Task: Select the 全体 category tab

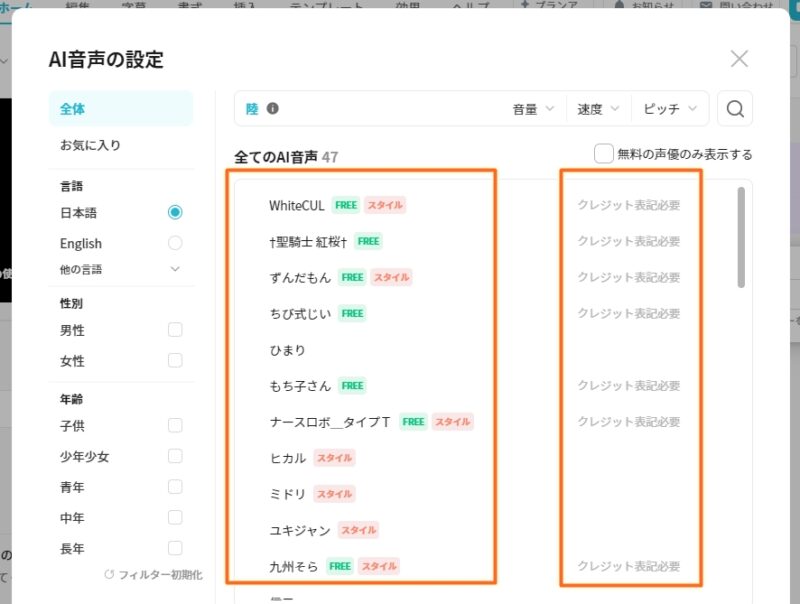Action: click(x=121, y=109)
